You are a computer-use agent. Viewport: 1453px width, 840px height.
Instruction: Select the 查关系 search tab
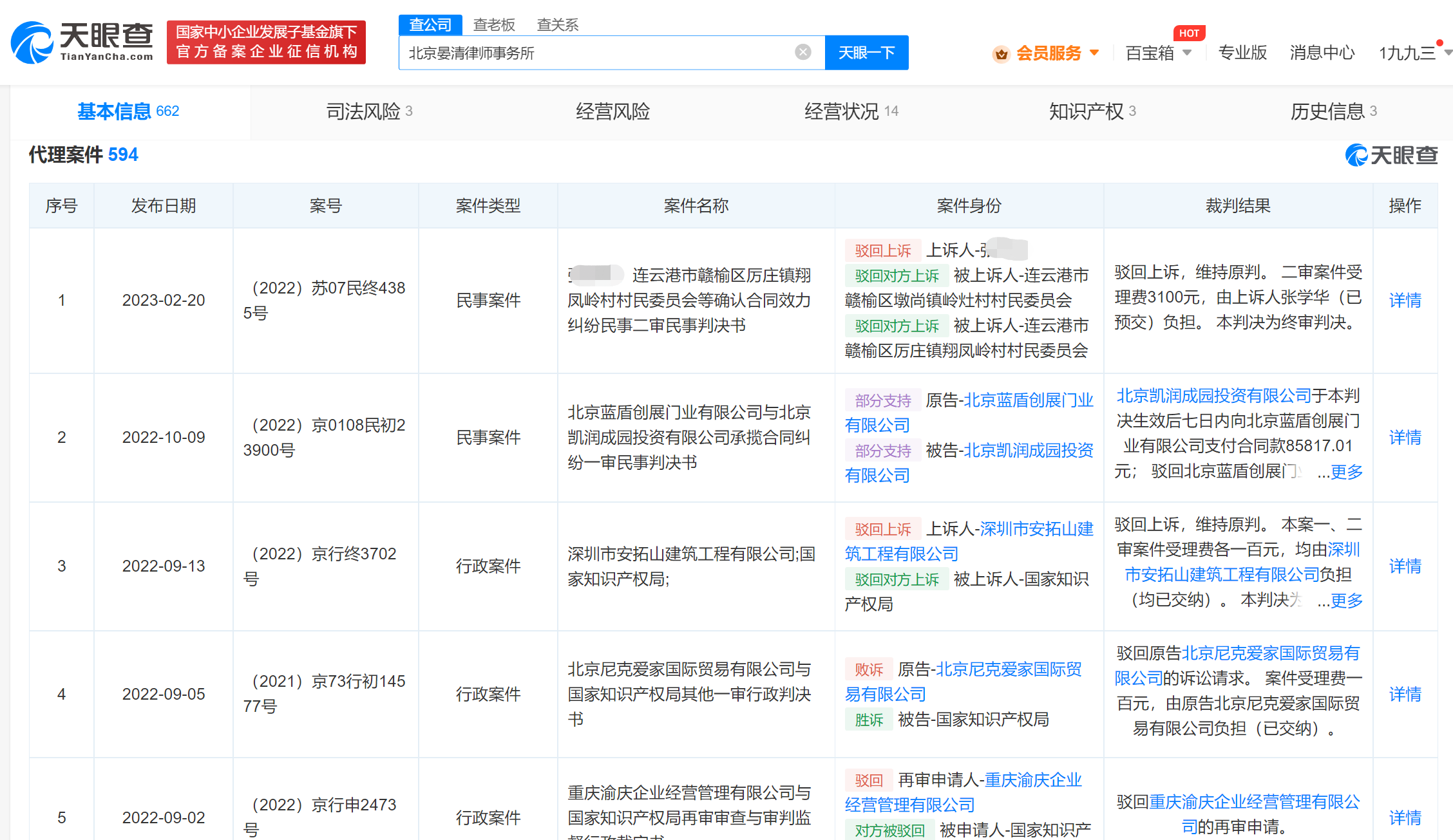point(558,25)
